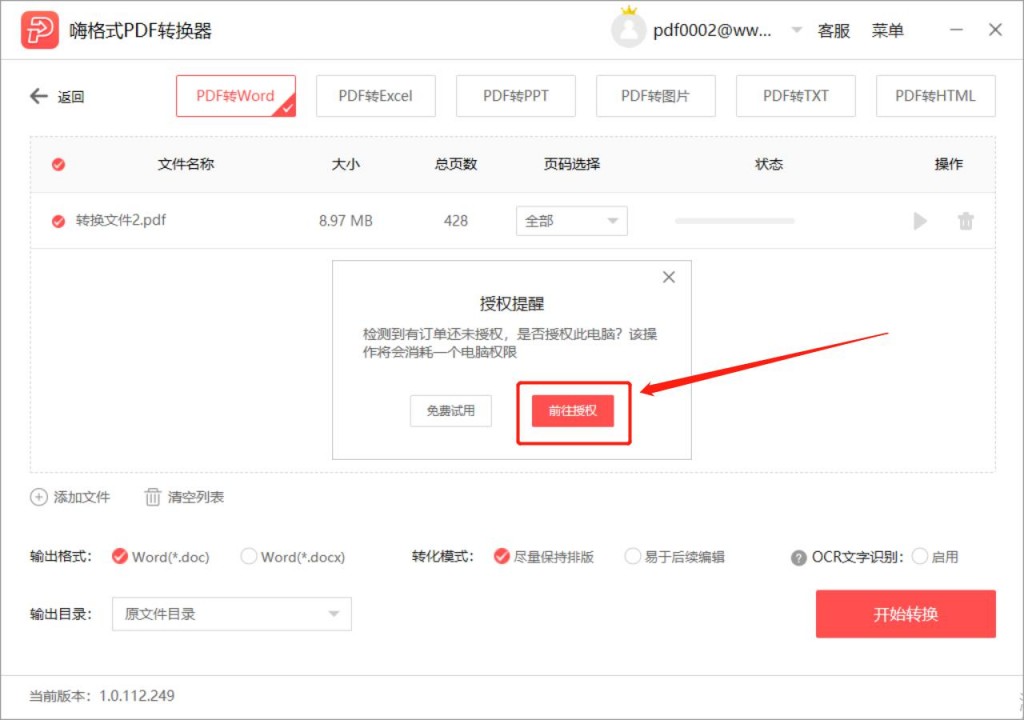Click the clear list trash icon
This screenshot has height=720, width=1024.
point(152,497)
